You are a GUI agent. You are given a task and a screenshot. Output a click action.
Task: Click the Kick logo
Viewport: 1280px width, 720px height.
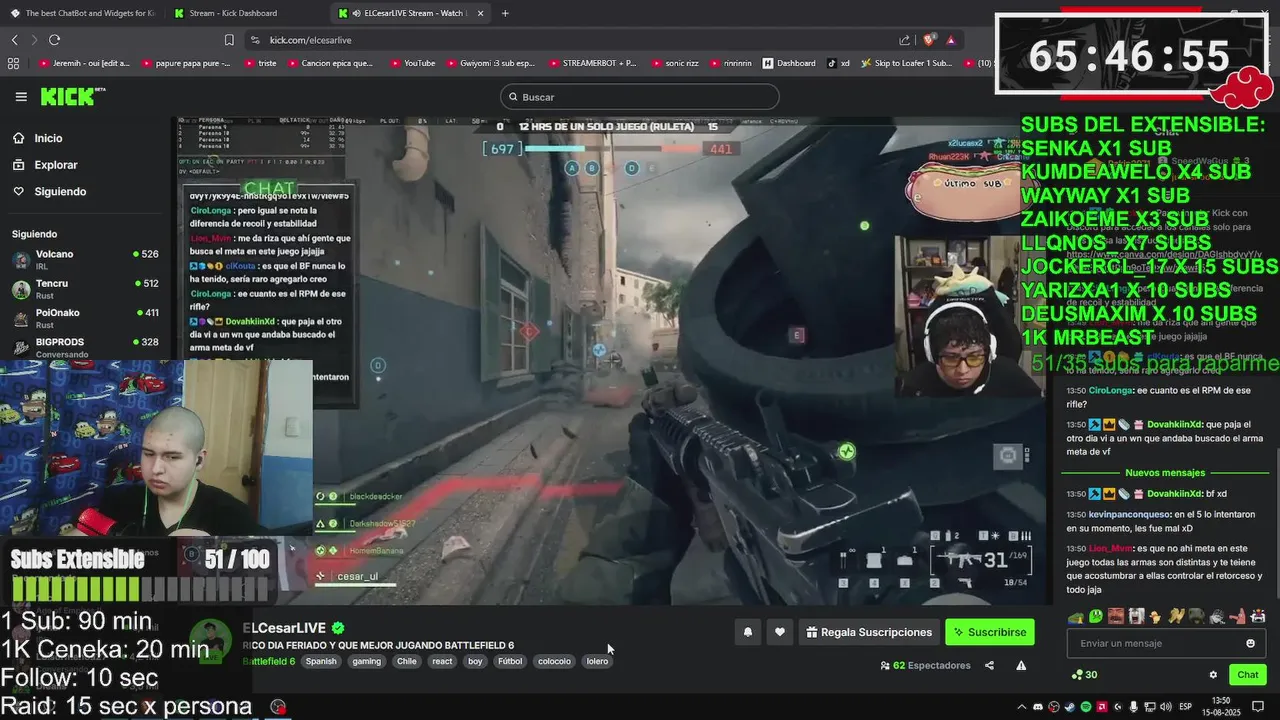[x=72, y=96]
